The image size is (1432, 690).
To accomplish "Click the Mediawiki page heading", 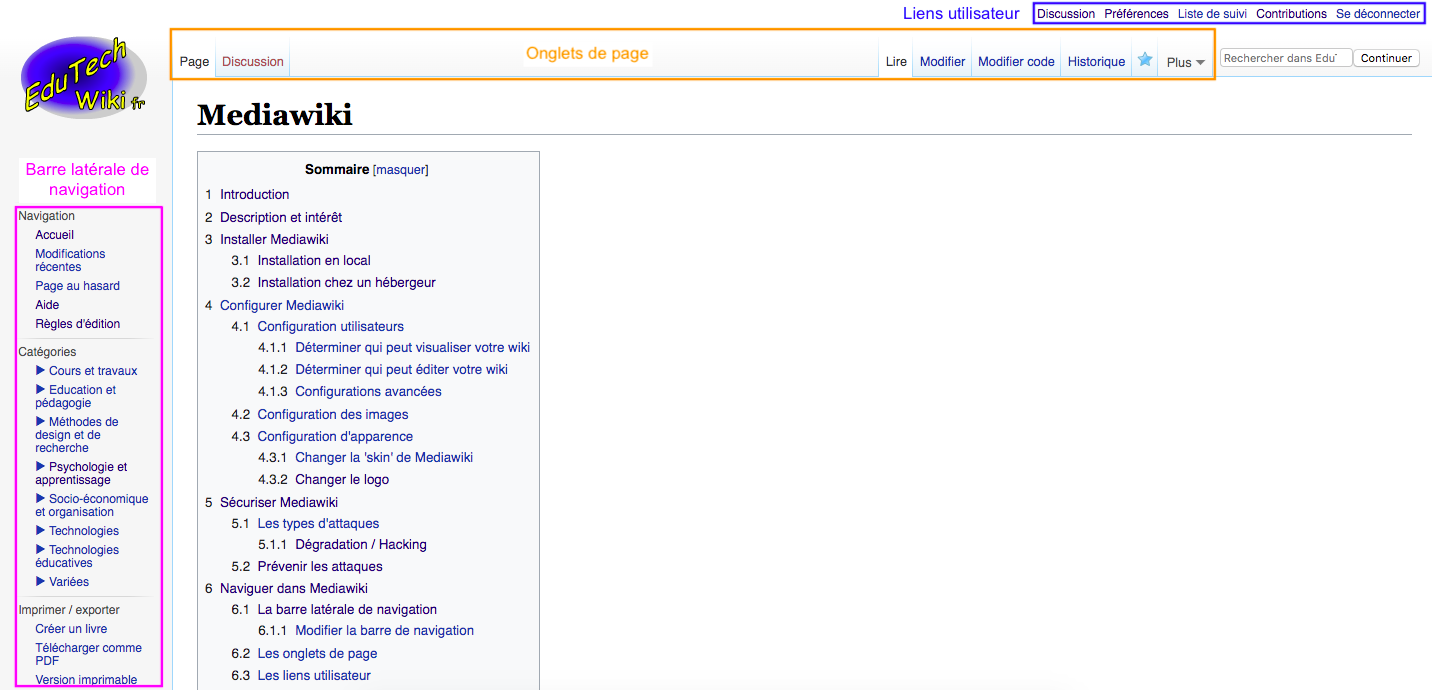I will 275,115.
